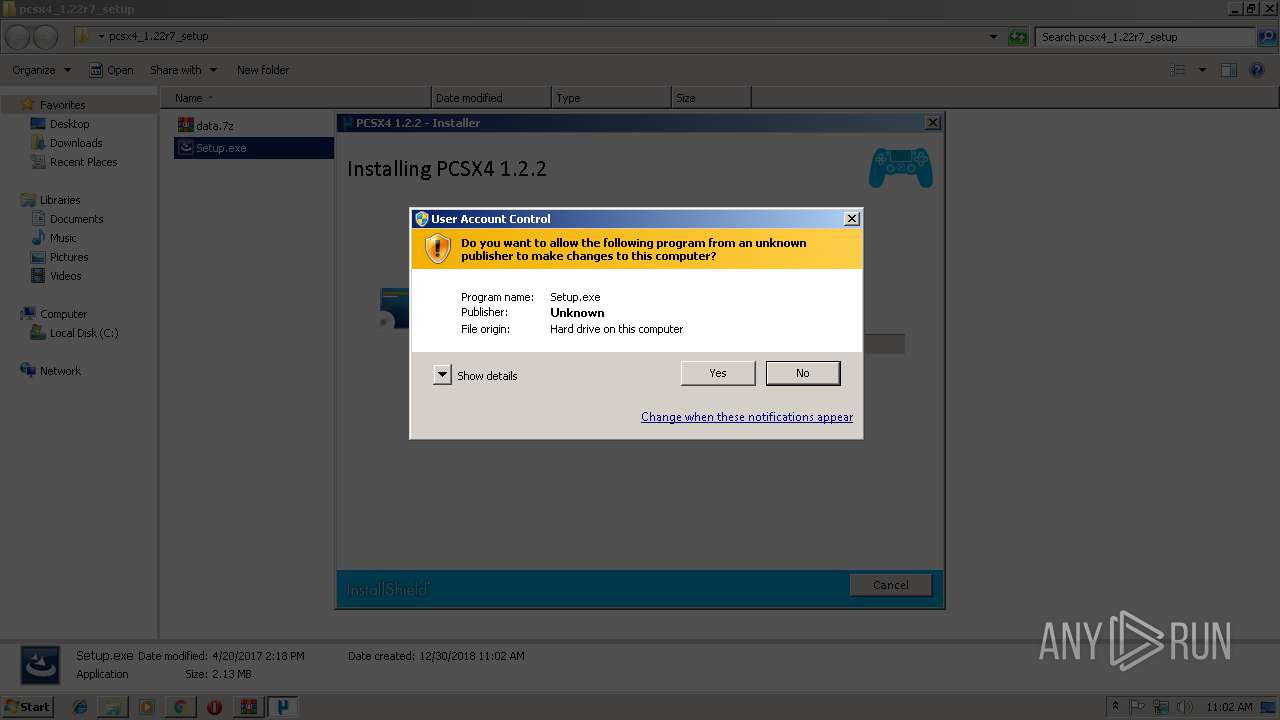
Task: Open Music library
Action: (63, 238)
